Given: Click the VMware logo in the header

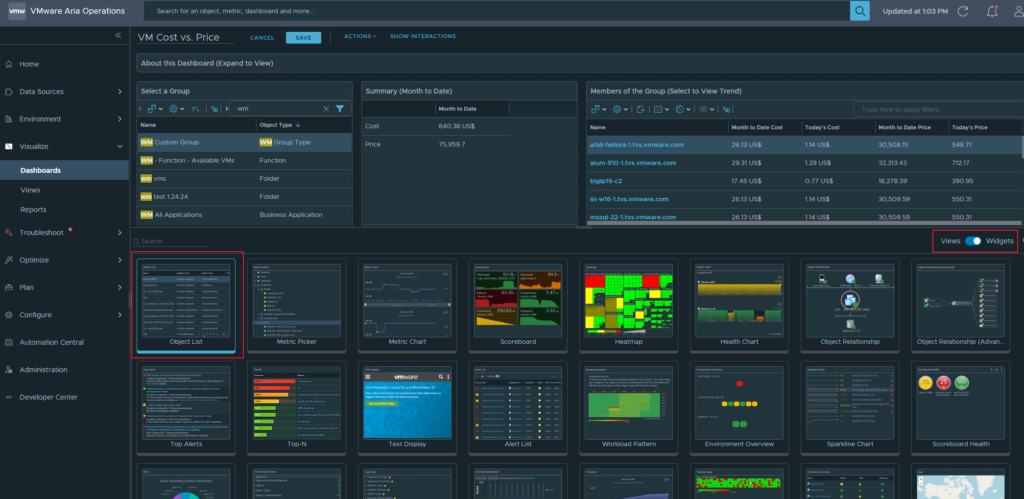Looking at the screenshot, I should tap(17, 11).
